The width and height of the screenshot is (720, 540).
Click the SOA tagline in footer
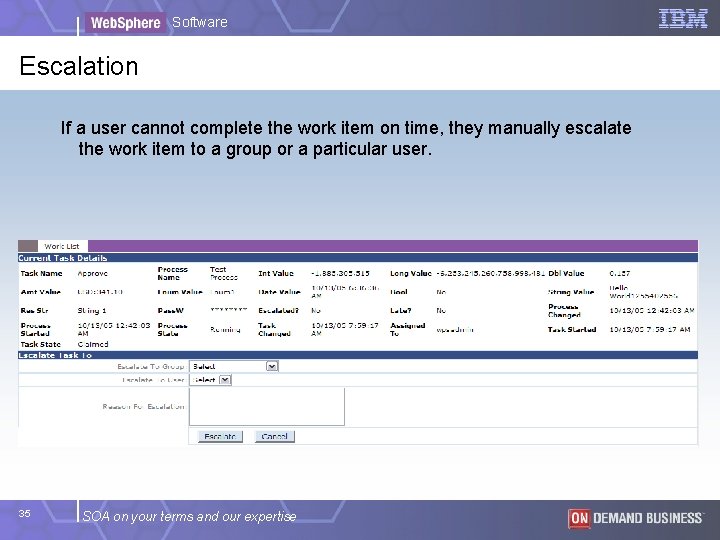[189, 516]
